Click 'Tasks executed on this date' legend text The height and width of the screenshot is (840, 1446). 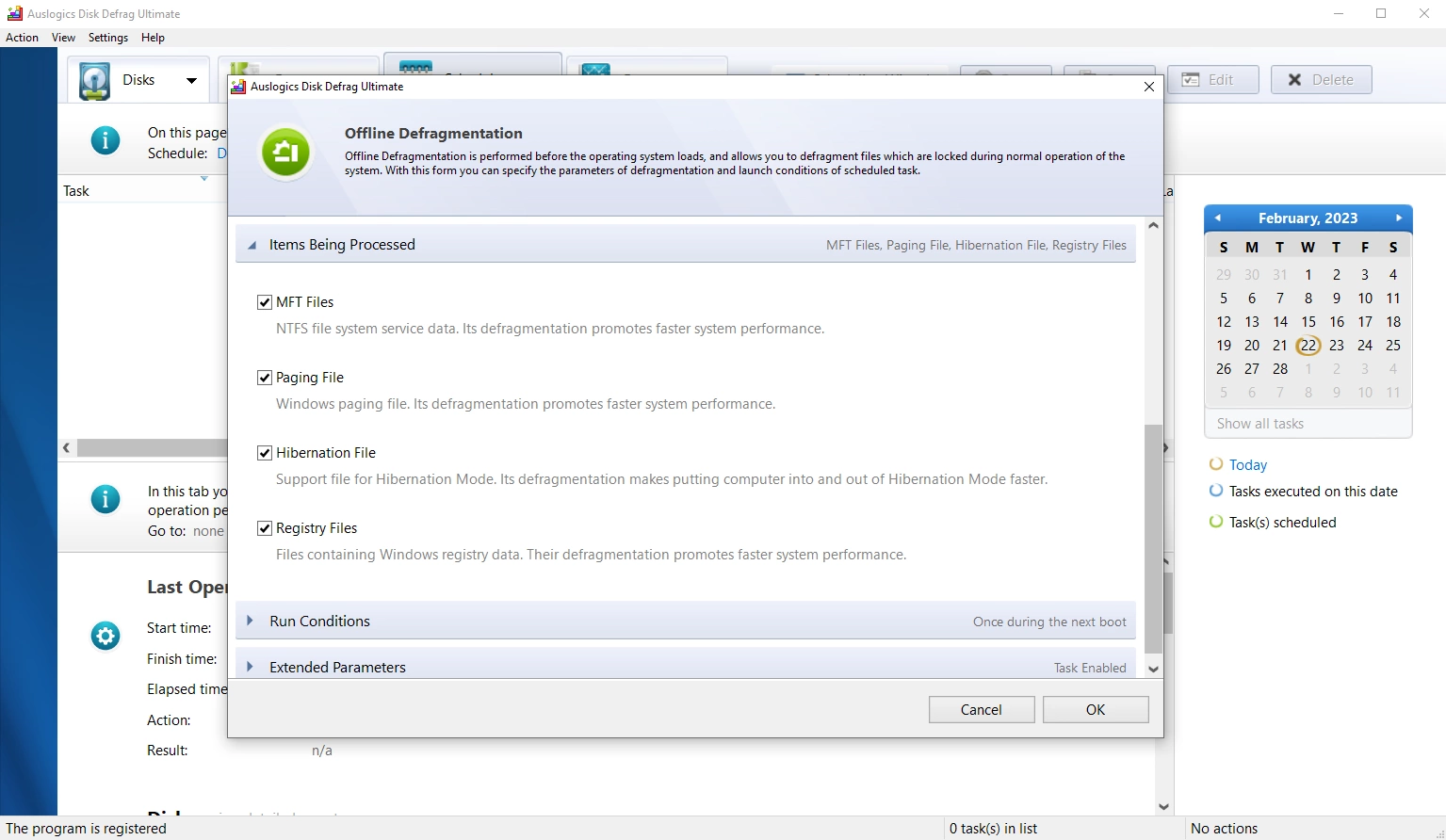coord(1313,491)
